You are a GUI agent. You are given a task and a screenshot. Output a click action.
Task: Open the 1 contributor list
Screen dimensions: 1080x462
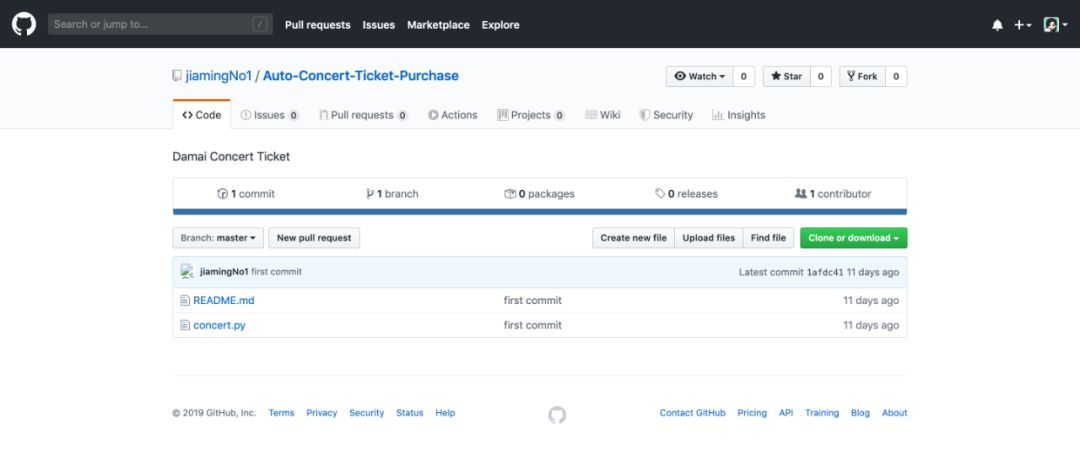coord(833,194)
